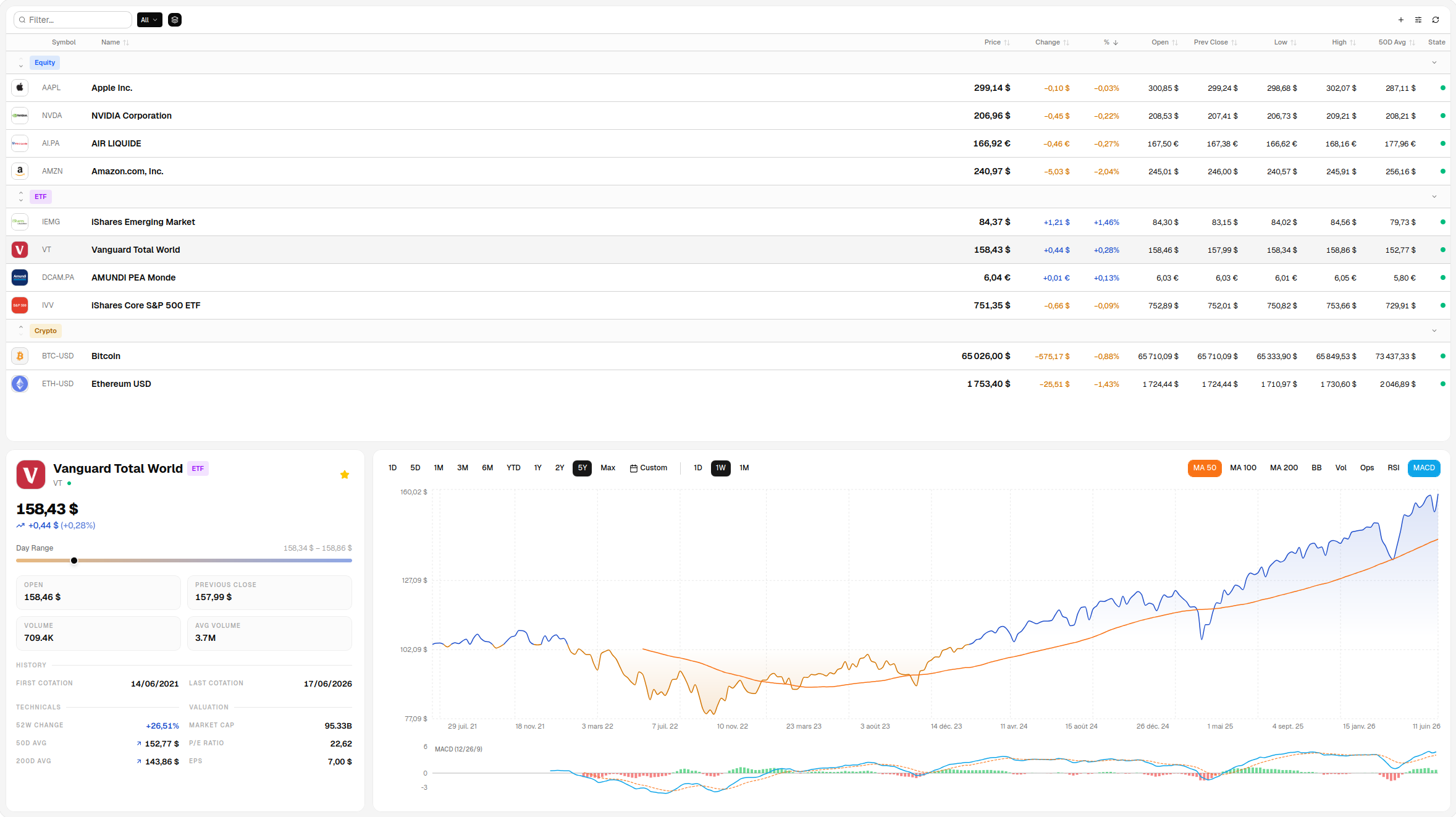The height and width of the screenshot is (817, 1456).
Task: Click in the Filter input field
Action: (x=73, y=20)
